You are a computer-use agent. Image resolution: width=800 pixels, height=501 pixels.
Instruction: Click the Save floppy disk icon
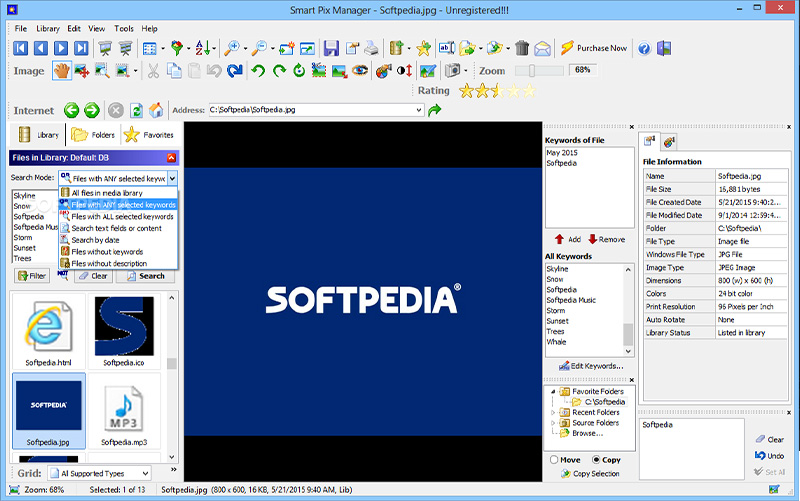click(330, 48)
